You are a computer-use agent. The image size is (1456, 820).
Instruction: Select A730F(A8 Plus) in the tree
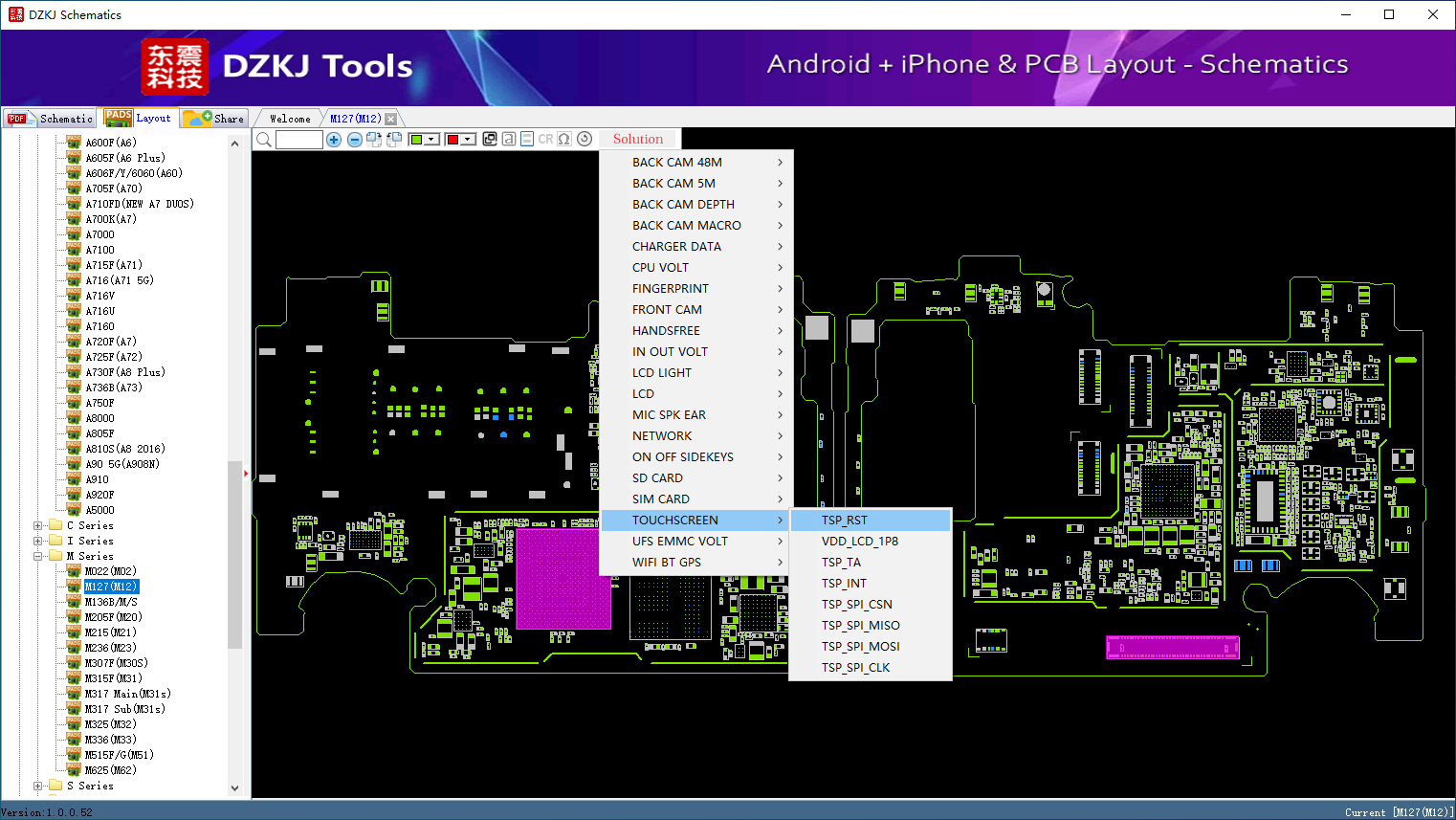(125, 372)
